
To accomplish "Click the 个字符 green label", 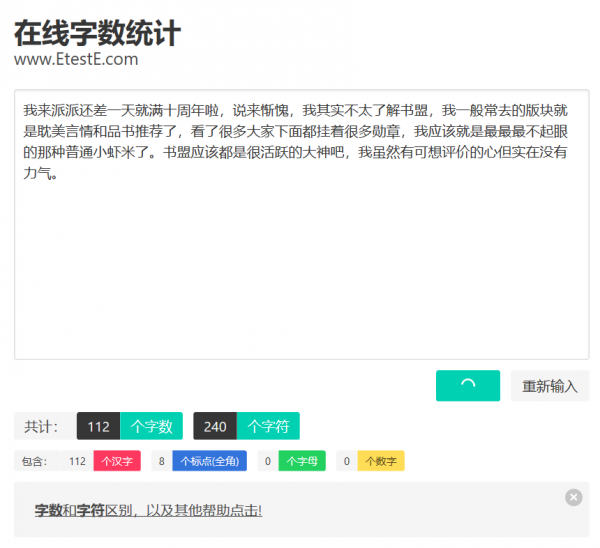I will [268, 426].
